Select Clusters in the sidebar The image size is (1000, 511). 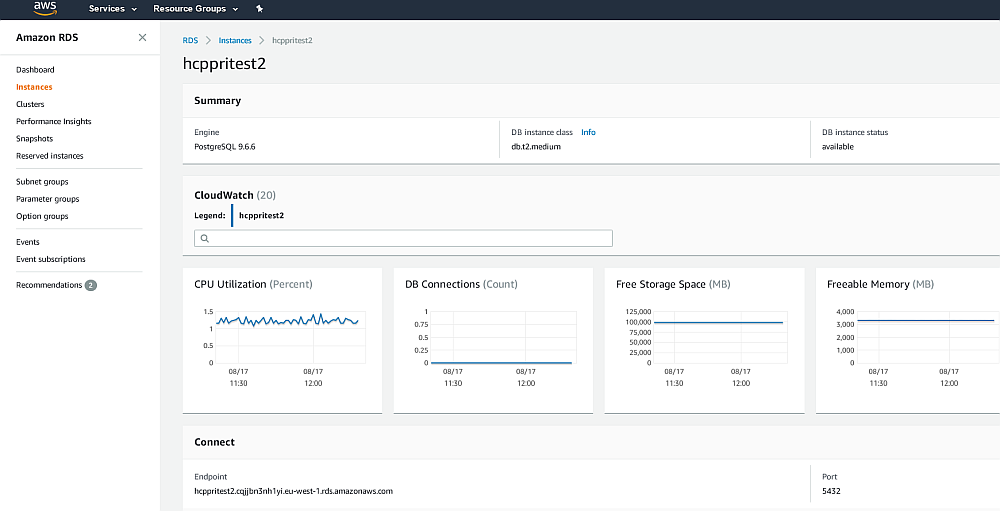pyautogui.click(x=30, y=104)
